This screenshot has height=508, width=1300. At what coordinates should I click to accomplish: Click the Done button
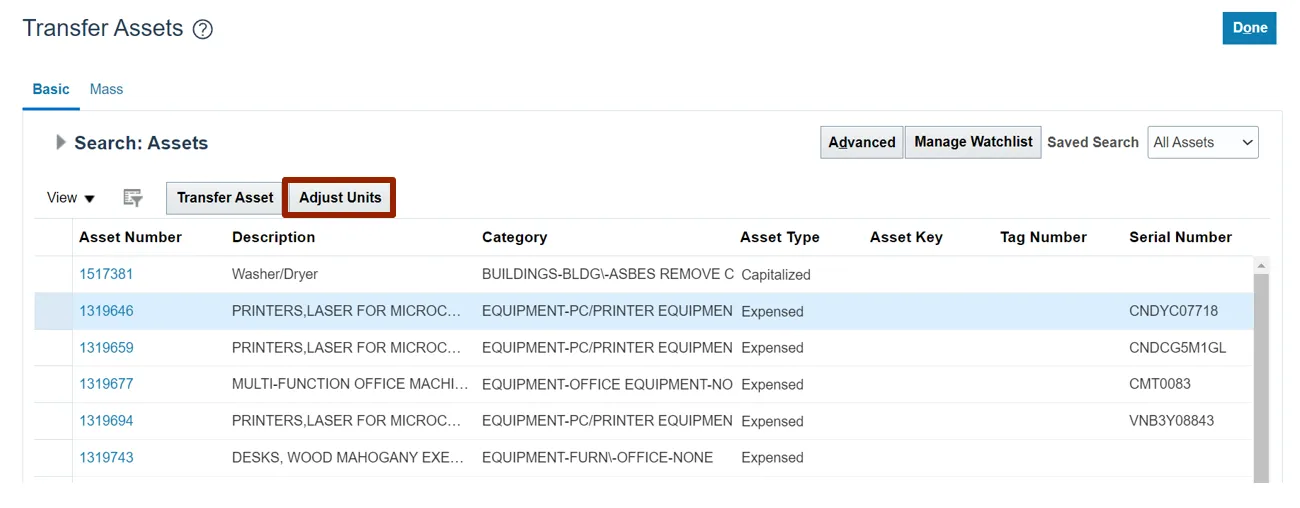tap(1249, 28)
